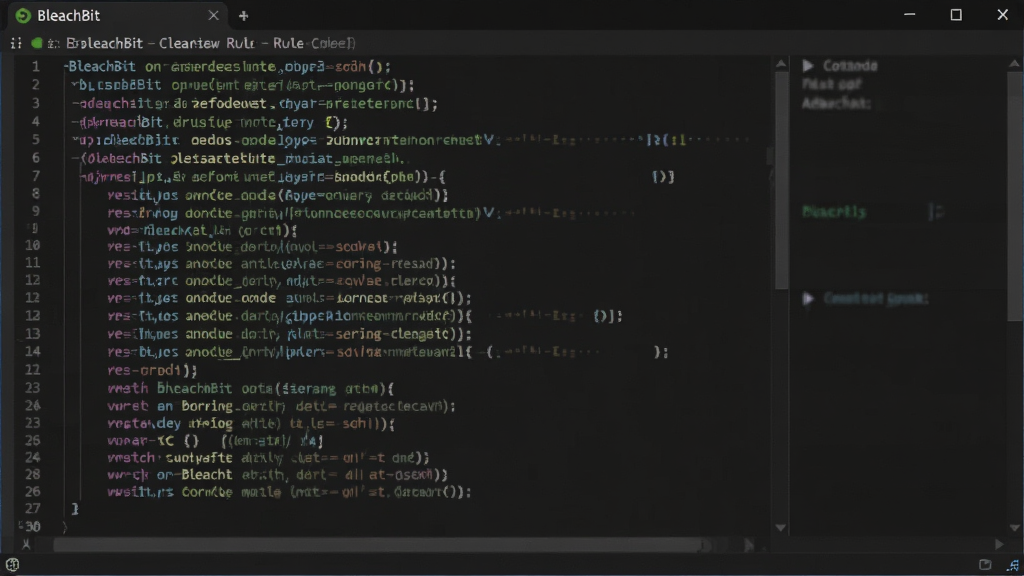Click the green dot icon in the breadcrumb bar
This screenshot has width=1024, height=576.
click(37, 43)
